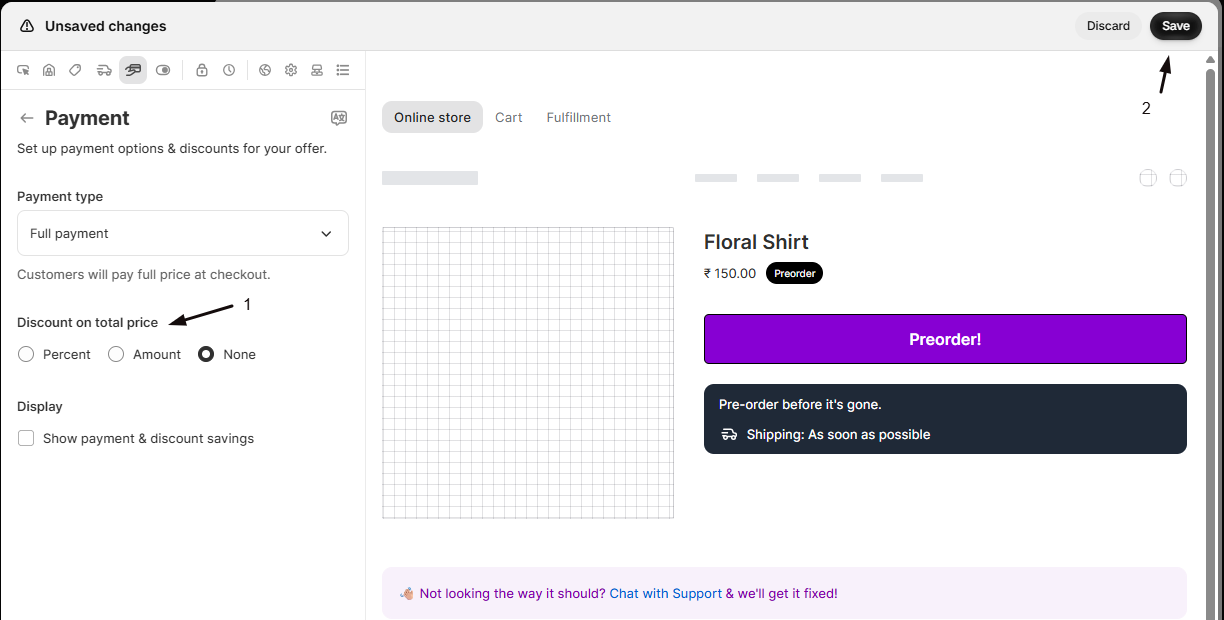Open the stacked blocks layout icon
Image resolution: width=1224 pixels, height=620 pixels.
tap(317, 70)
